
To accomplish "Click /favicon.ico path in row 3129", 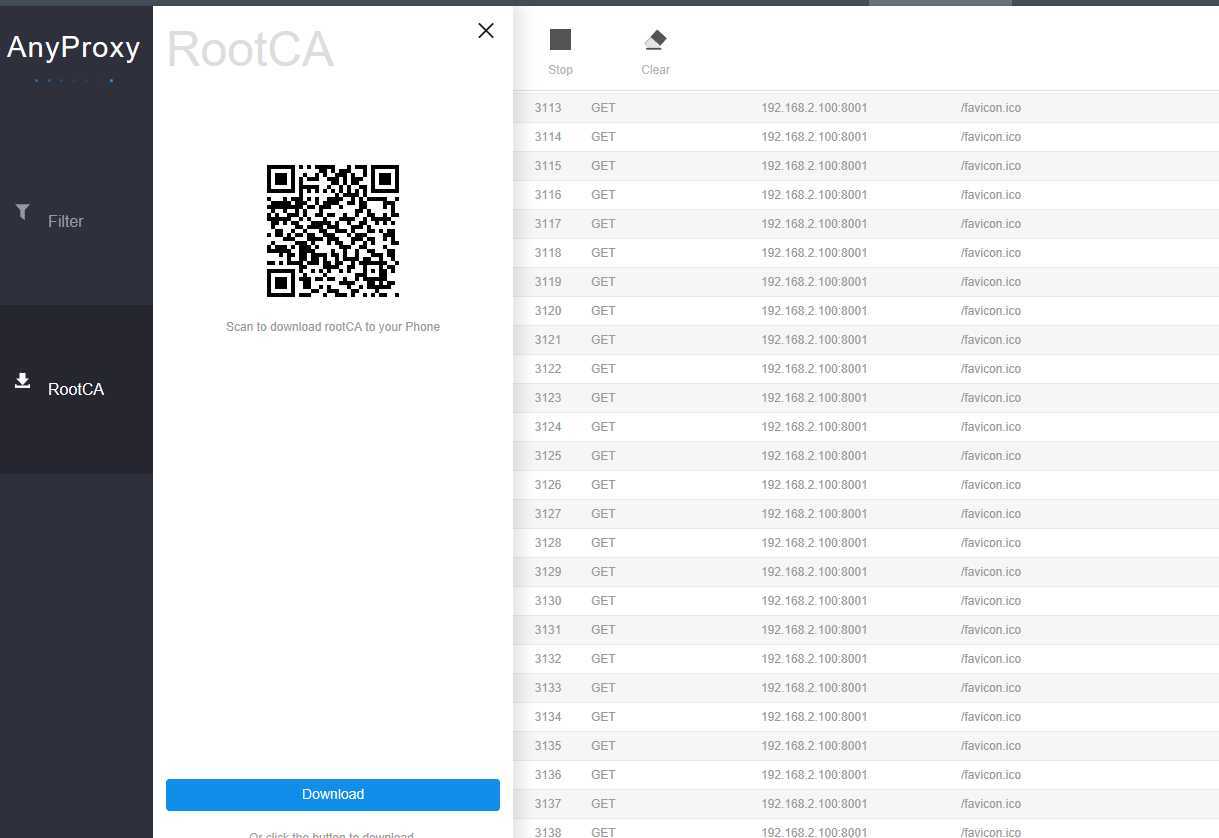I will pos(991,572).
